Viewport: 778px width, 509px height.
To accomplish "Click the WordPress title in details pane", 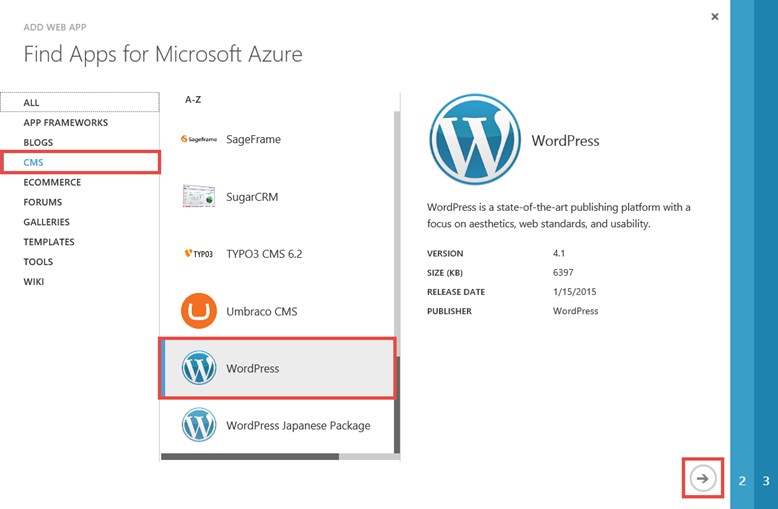I will coord(565,141).
